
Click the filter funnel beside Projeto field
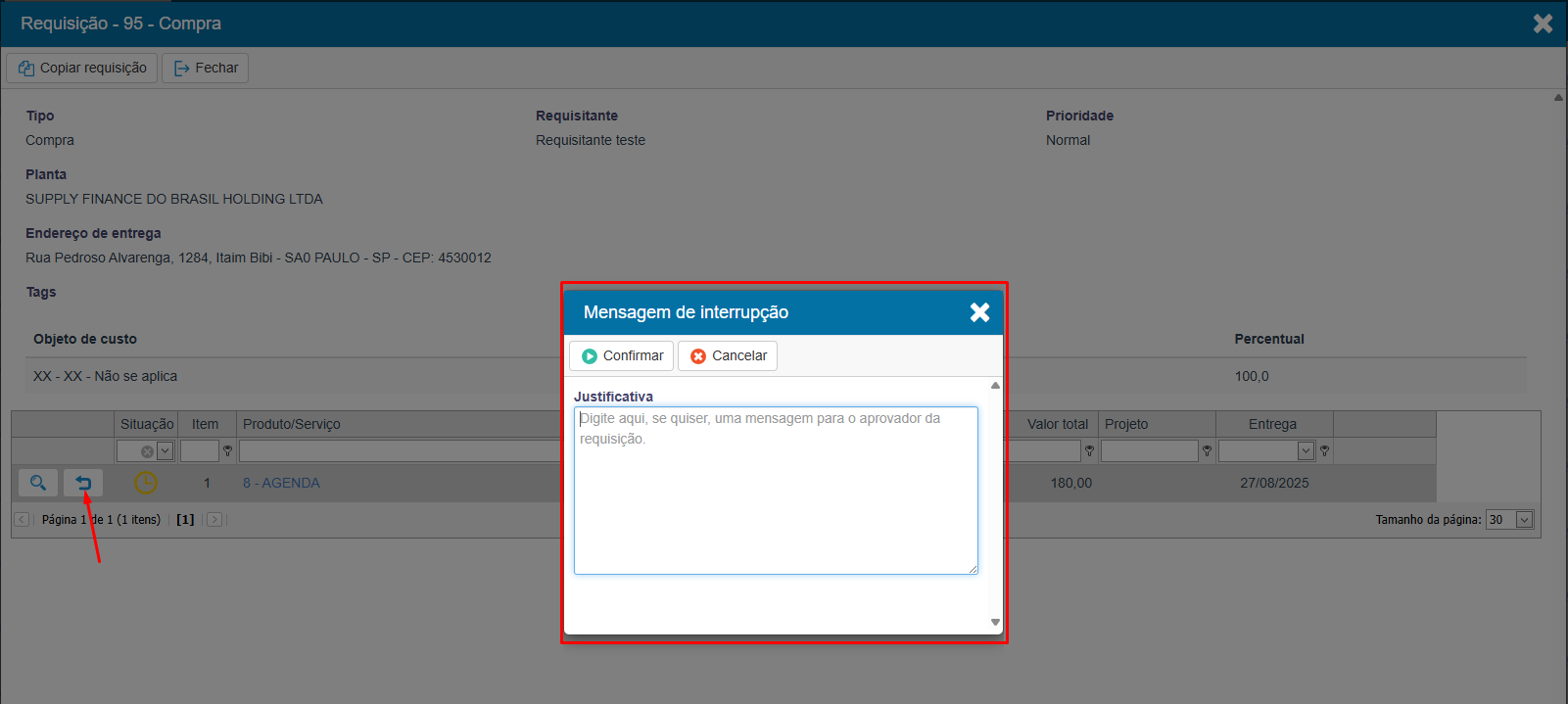(1207, 451)
